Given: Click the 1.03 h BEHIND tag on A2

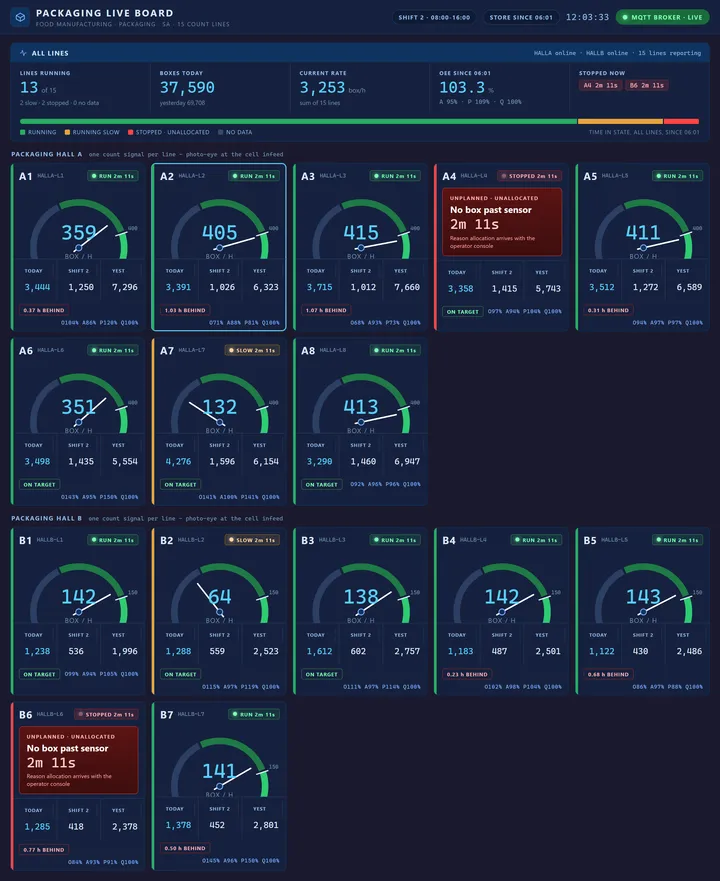Looking at the screenshot, I should [x=185, y=310].
